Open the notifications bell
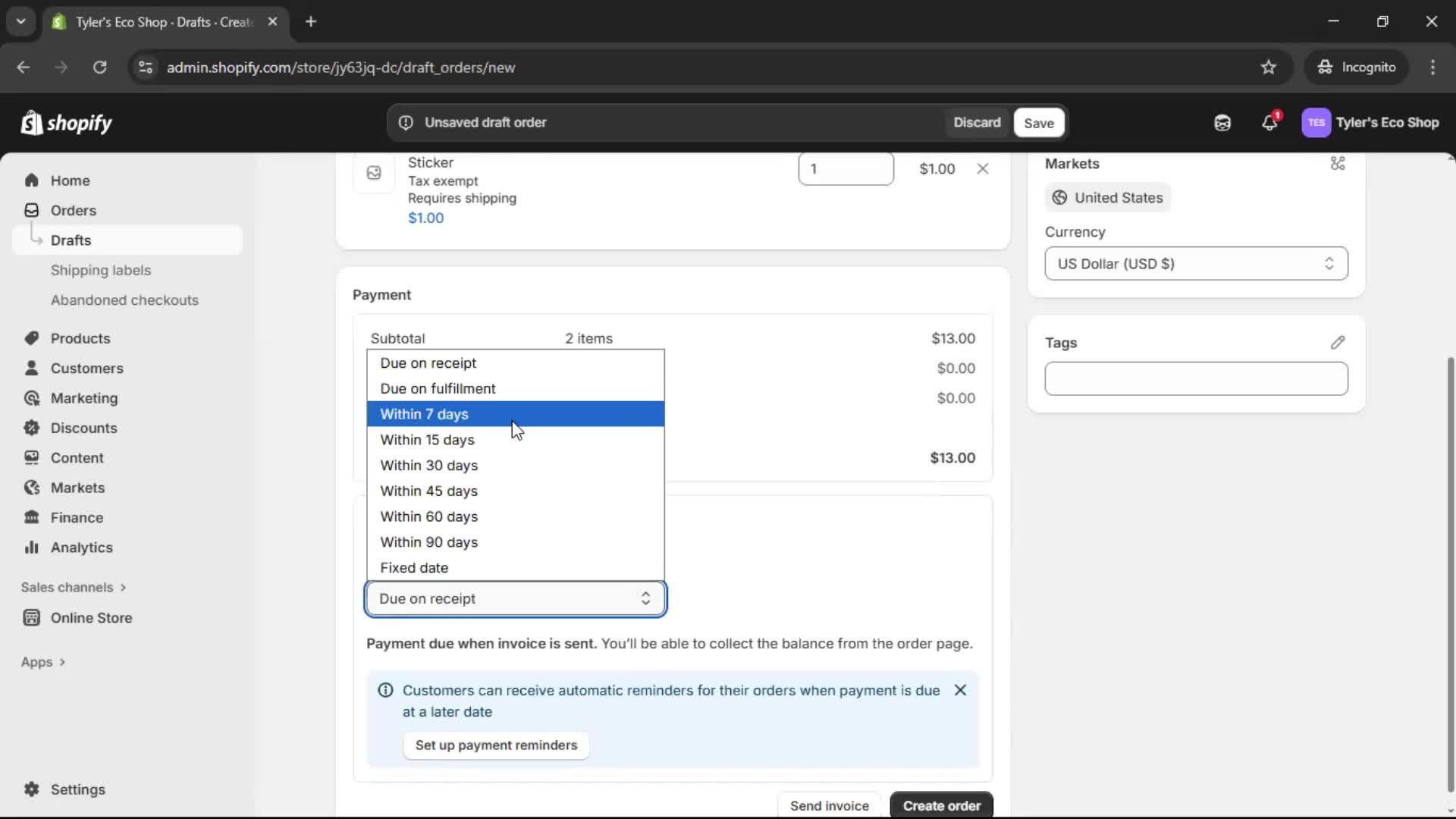1456x819 pixels. click(x=1270, y=122)
